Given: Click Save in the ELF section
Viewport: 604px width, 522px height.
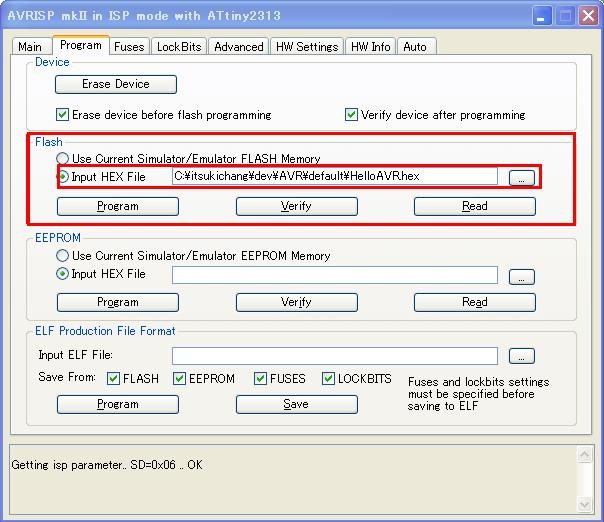Looking at the screenshot, I should coord(297,404).
